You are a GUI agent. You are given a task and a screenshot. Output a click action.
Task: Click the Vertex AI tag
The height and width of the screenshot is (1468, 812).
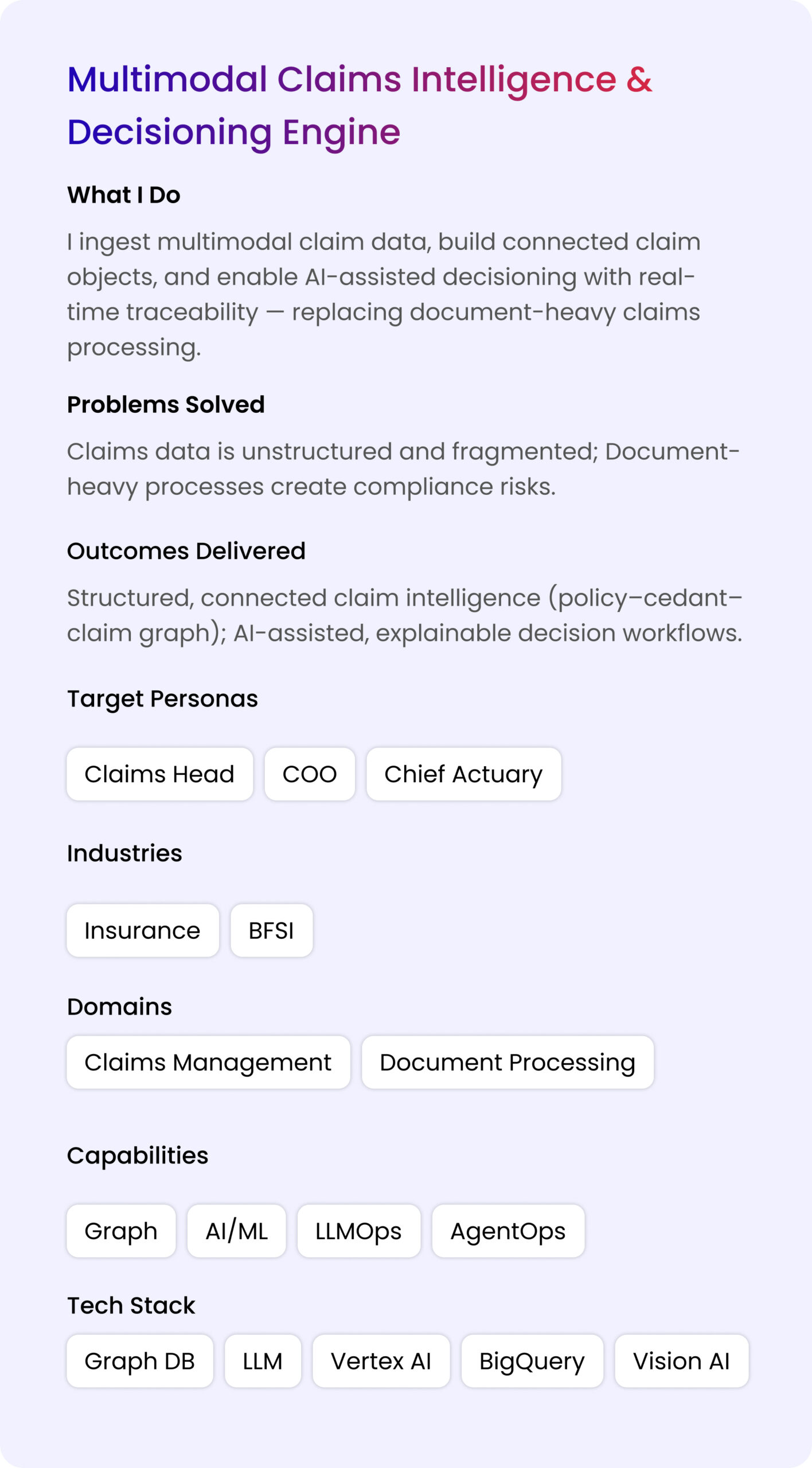click(381, 1361)
